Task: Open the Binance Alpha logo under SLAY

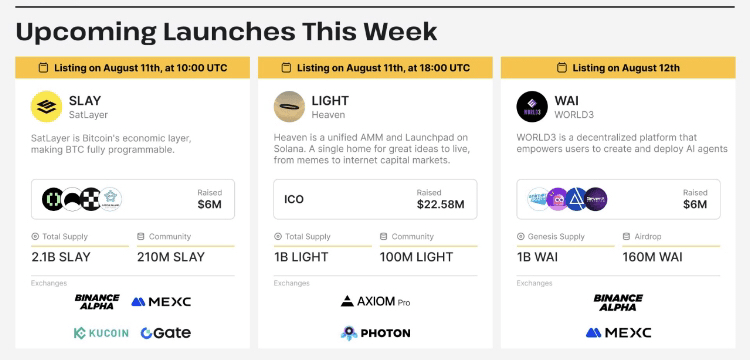Action: (x=97, y=302)
